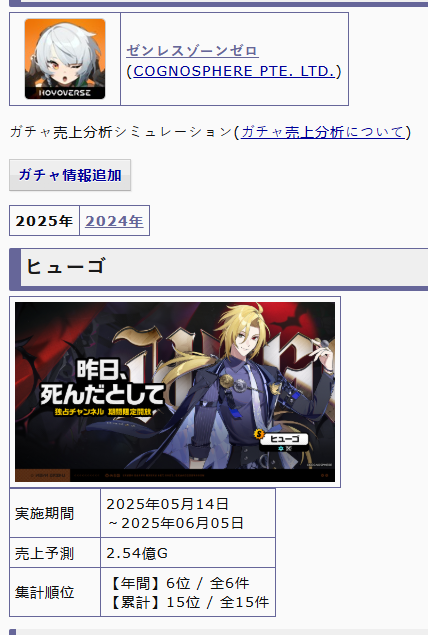Click the 昨日、死んだとして banner title text
Viewport: 428px width, 635px height.
(102, 383)
